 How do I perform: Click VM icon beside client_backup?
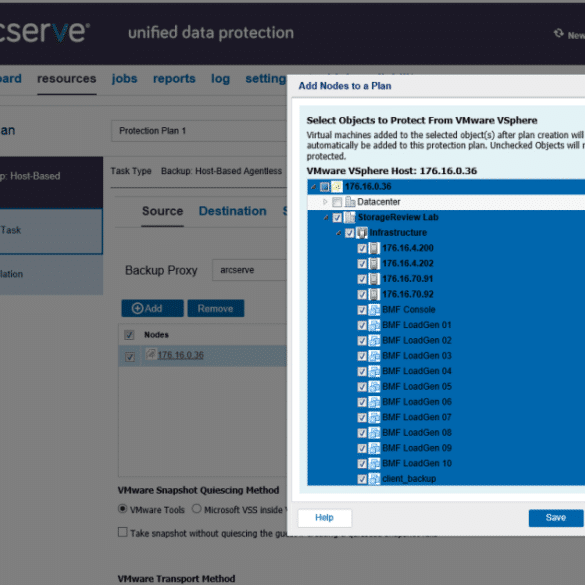pyautogui.click(x=374, y=479)
